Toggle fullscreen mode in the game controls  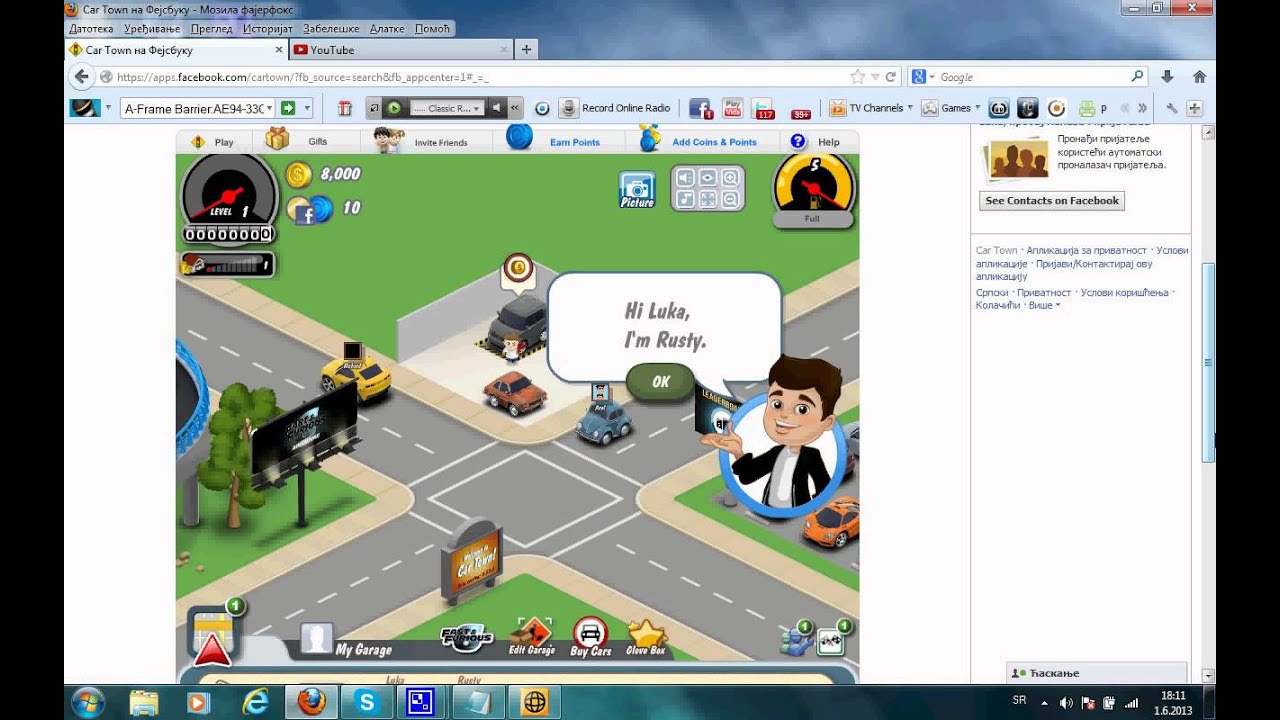tap(708, 199)
